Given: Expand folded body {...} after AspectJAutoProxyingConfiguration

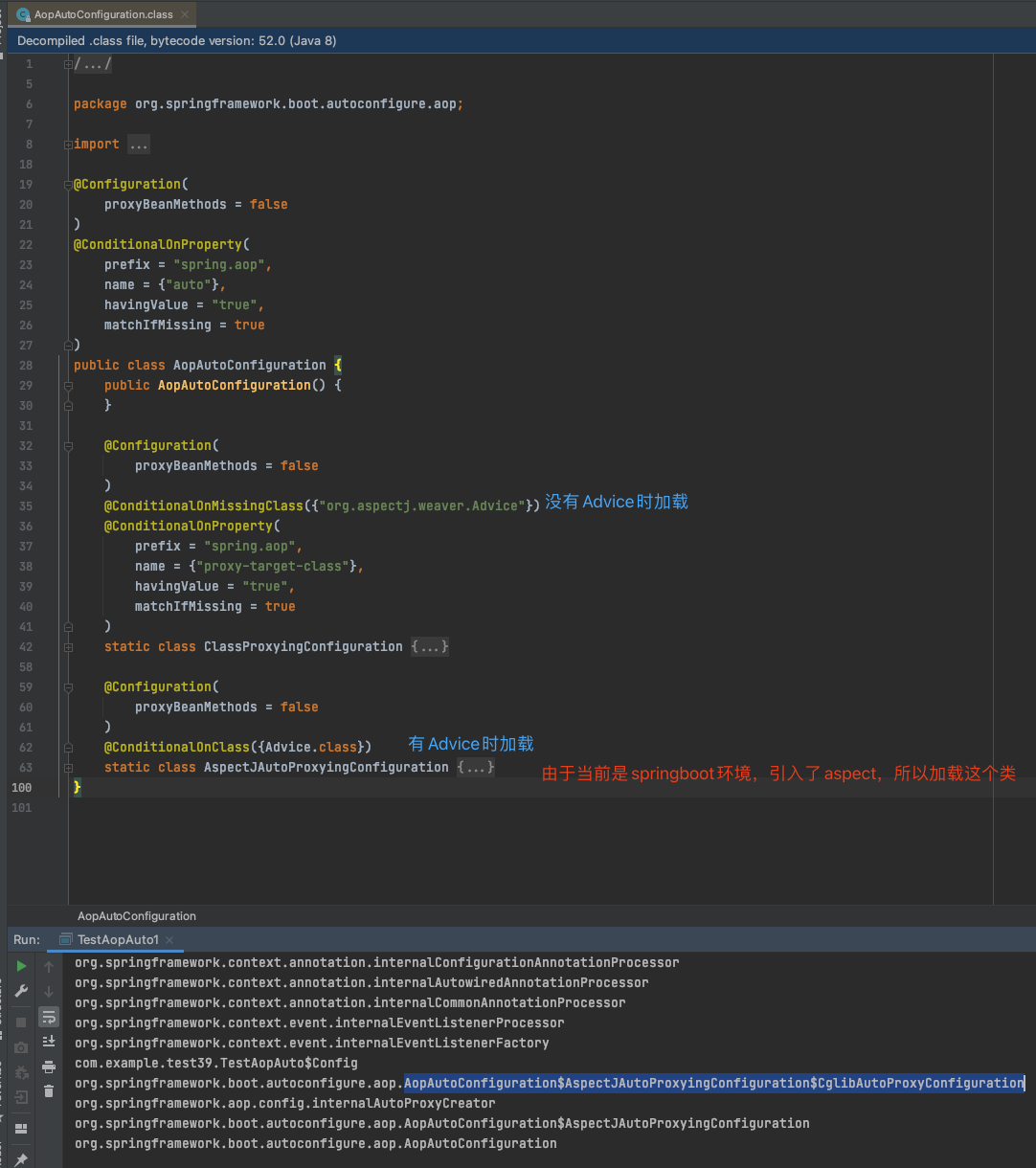Looking at the screenshot, I should pyautogui.click(x=476, y=768).
